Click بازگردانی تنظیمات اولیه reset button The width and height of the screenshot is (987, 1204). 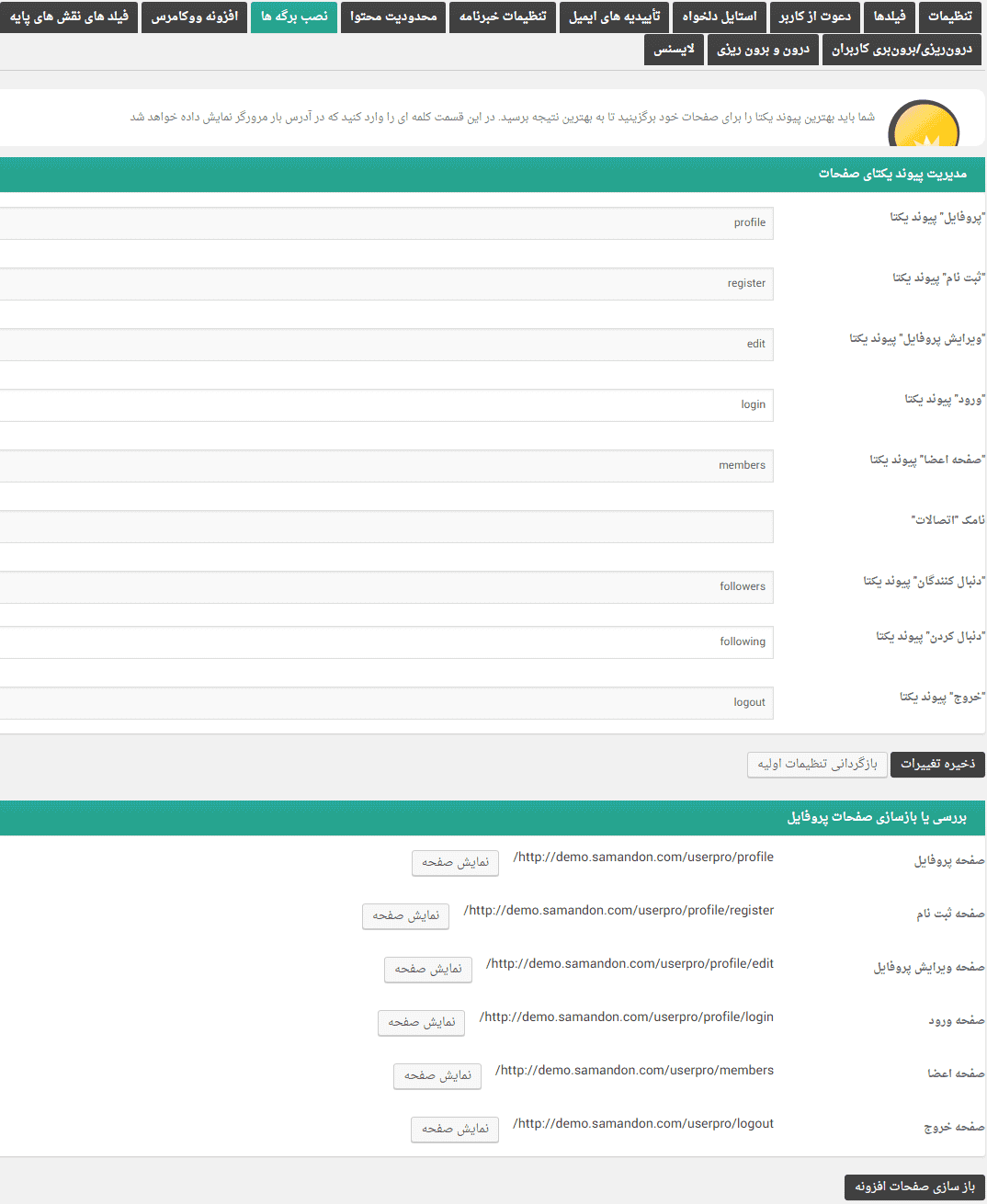coord(817,765)
